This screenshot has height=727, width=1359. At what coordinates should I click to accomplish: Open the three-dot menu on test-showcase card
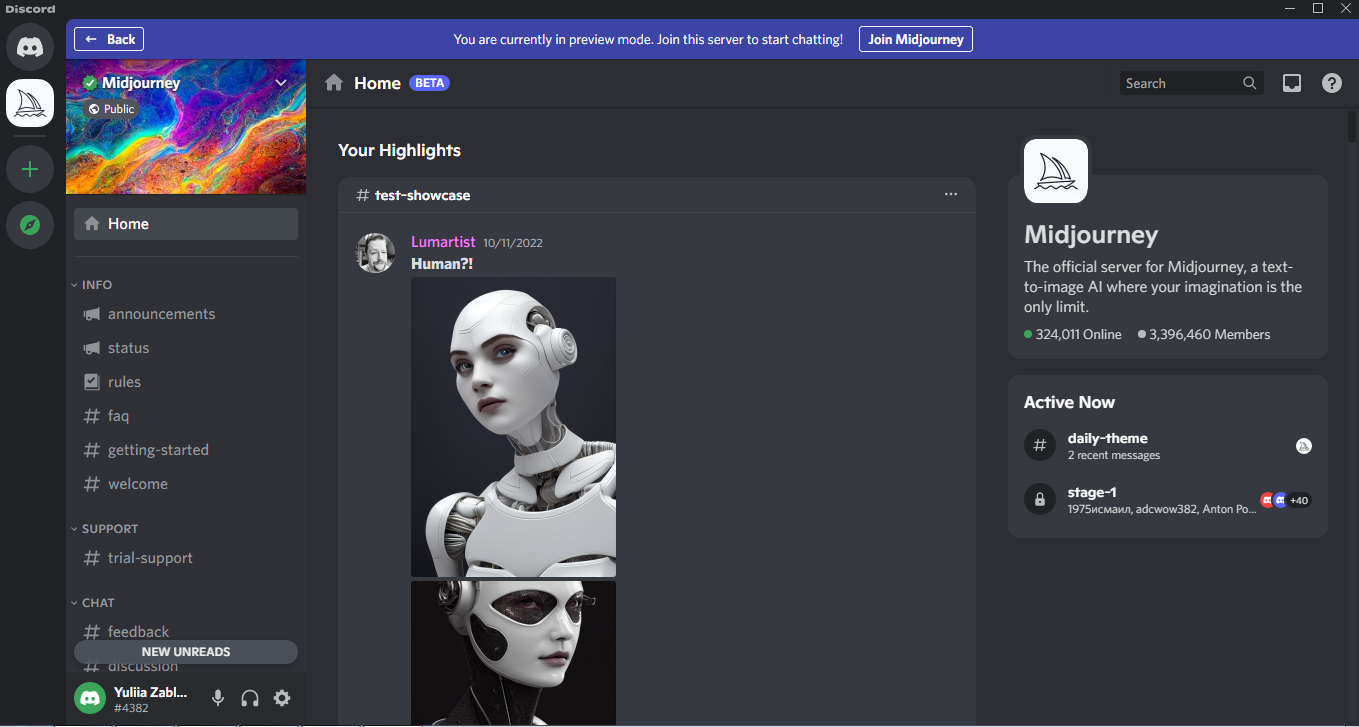pos(951,194)
